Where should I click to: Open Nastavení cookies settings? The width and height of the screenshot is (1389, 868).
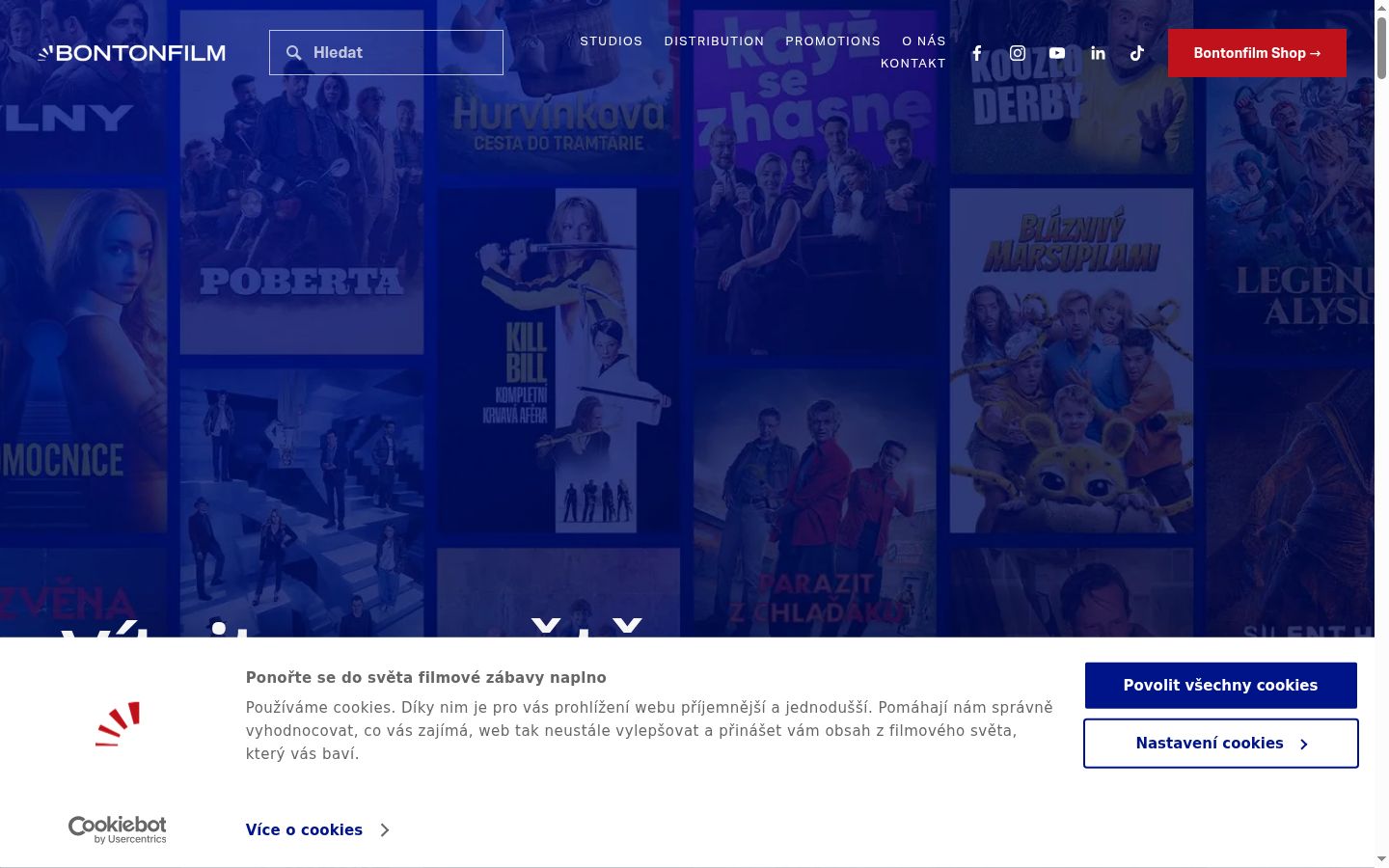click(1220, 744)
